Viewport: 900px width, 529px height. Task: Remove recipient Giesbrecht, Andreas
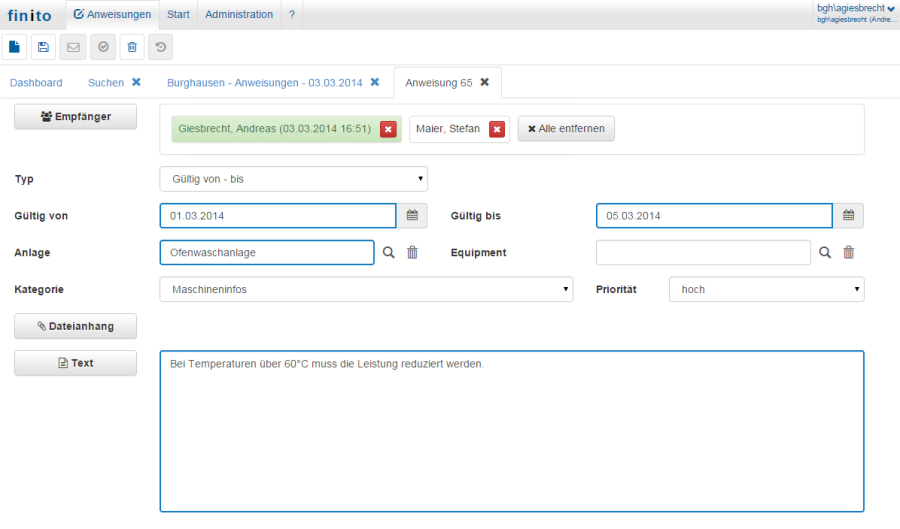(388, 129)
